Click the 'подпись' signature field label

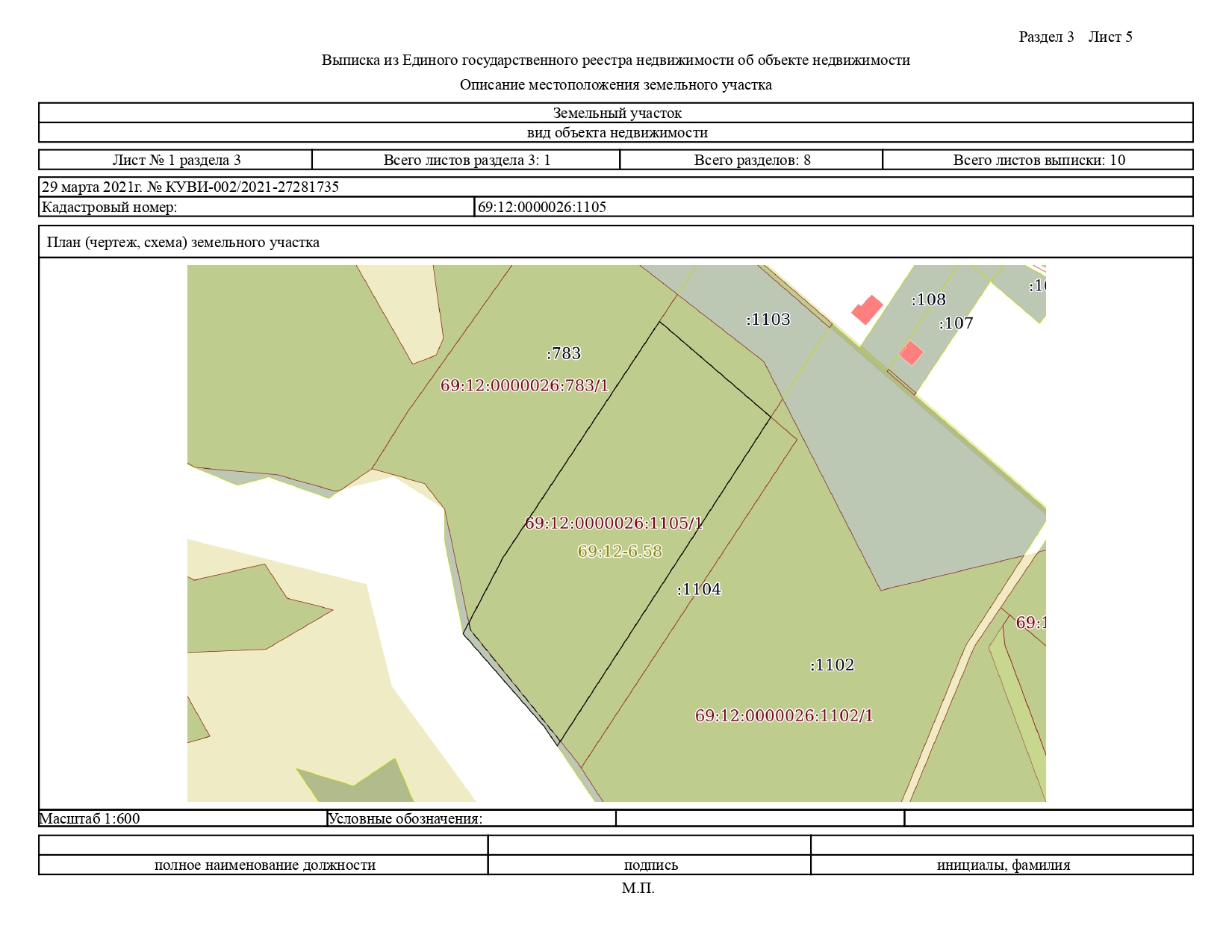click(x=650, y=865)
